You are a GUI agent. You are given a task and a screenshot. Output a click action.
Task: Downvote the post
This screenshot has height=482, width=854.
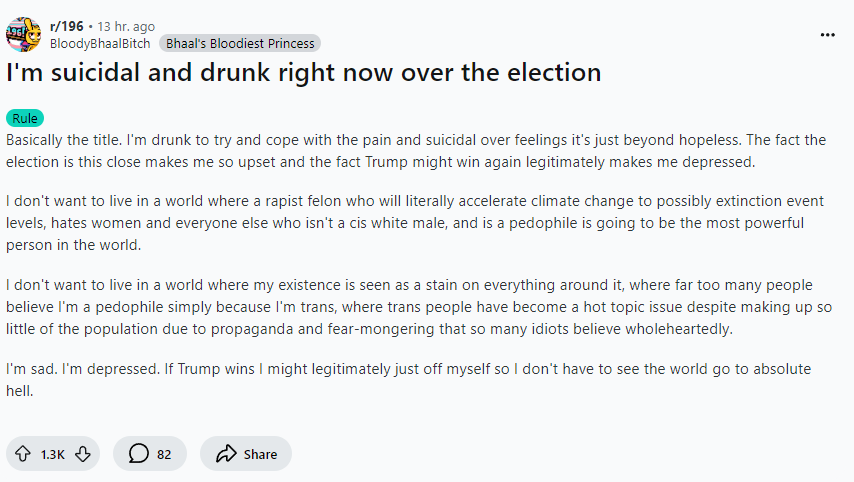pos(83,454)
